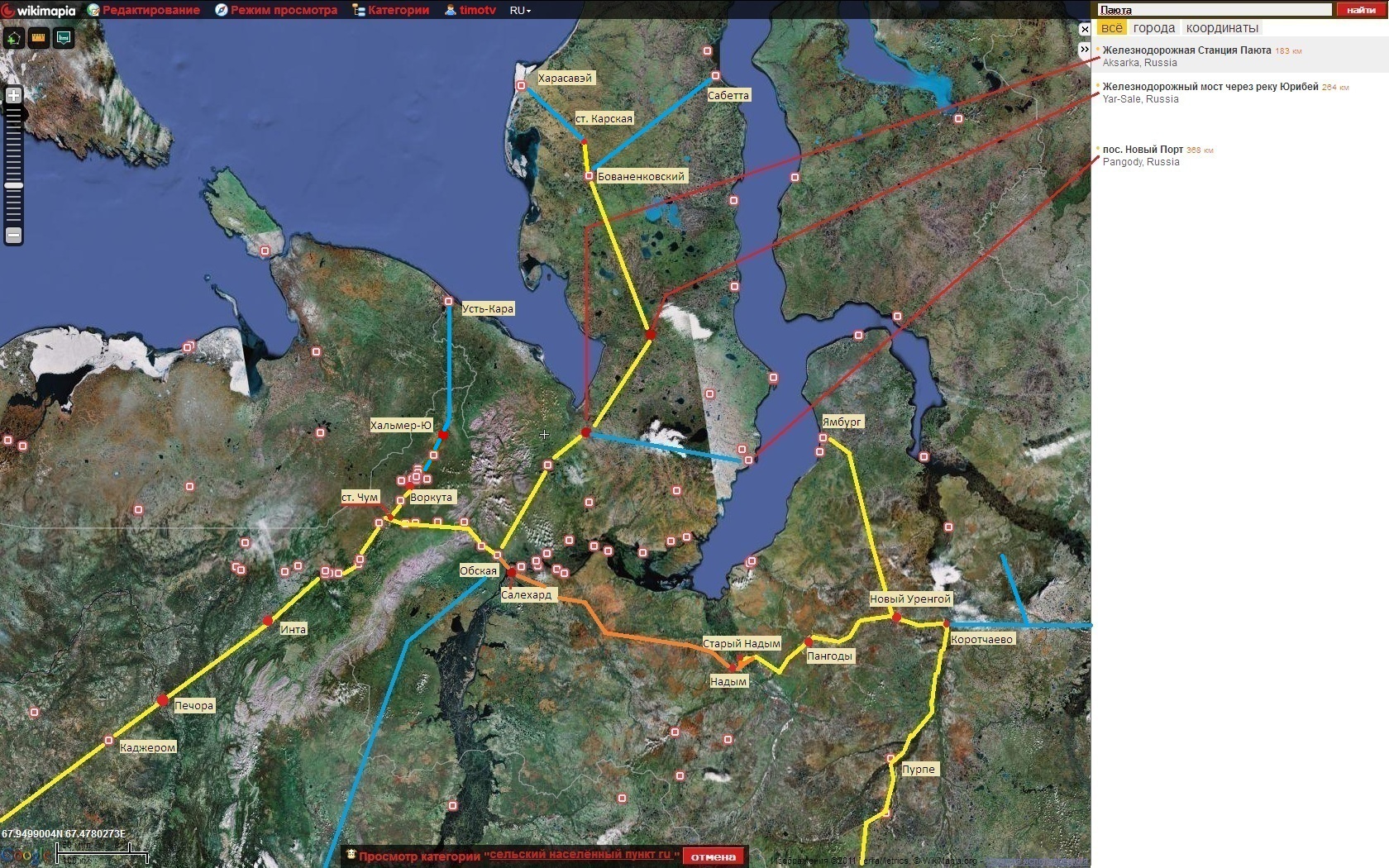Click the Харасавэй settlement marker
Screen dimensions: 1389x868
[521, 85]
